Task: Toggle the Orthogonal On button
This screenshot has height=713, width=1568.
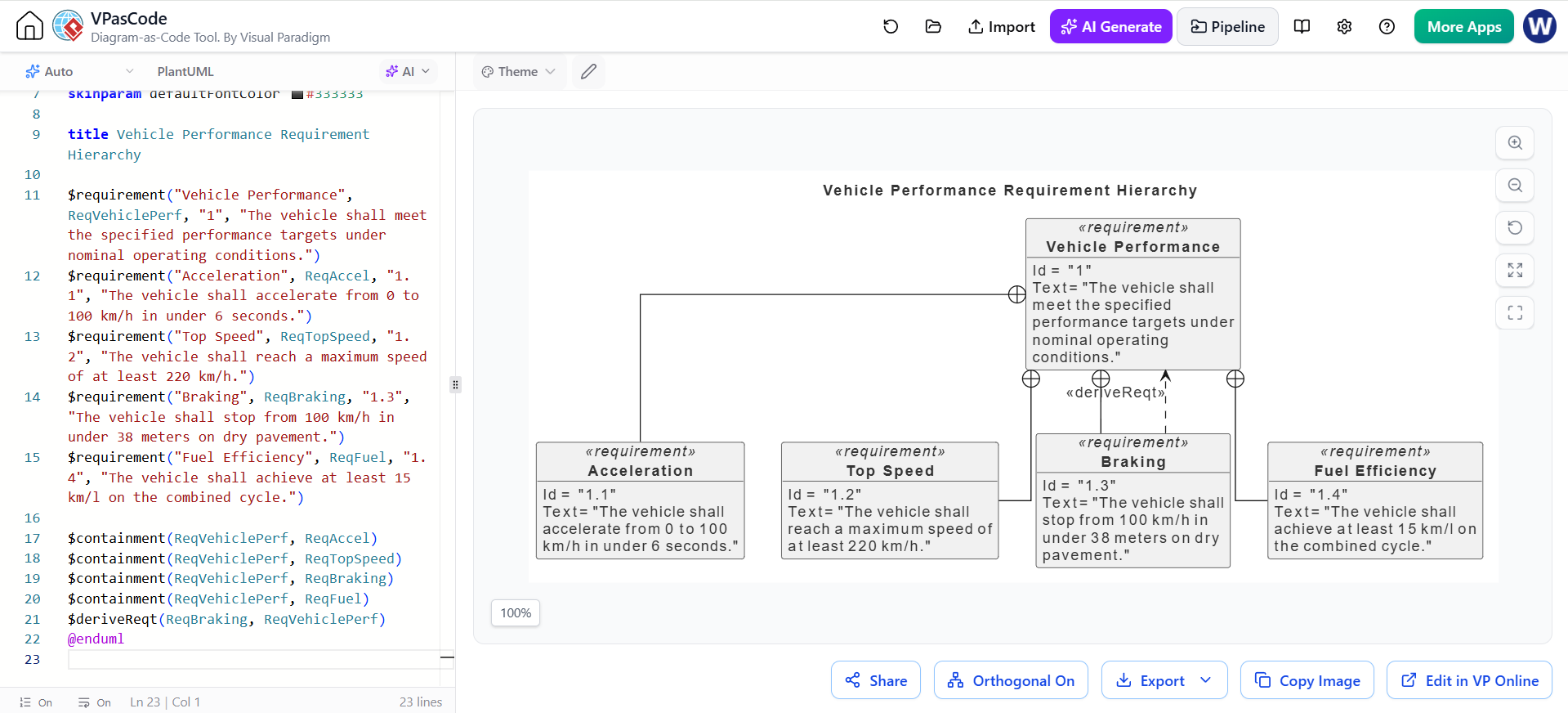Action: [1011, 680]
